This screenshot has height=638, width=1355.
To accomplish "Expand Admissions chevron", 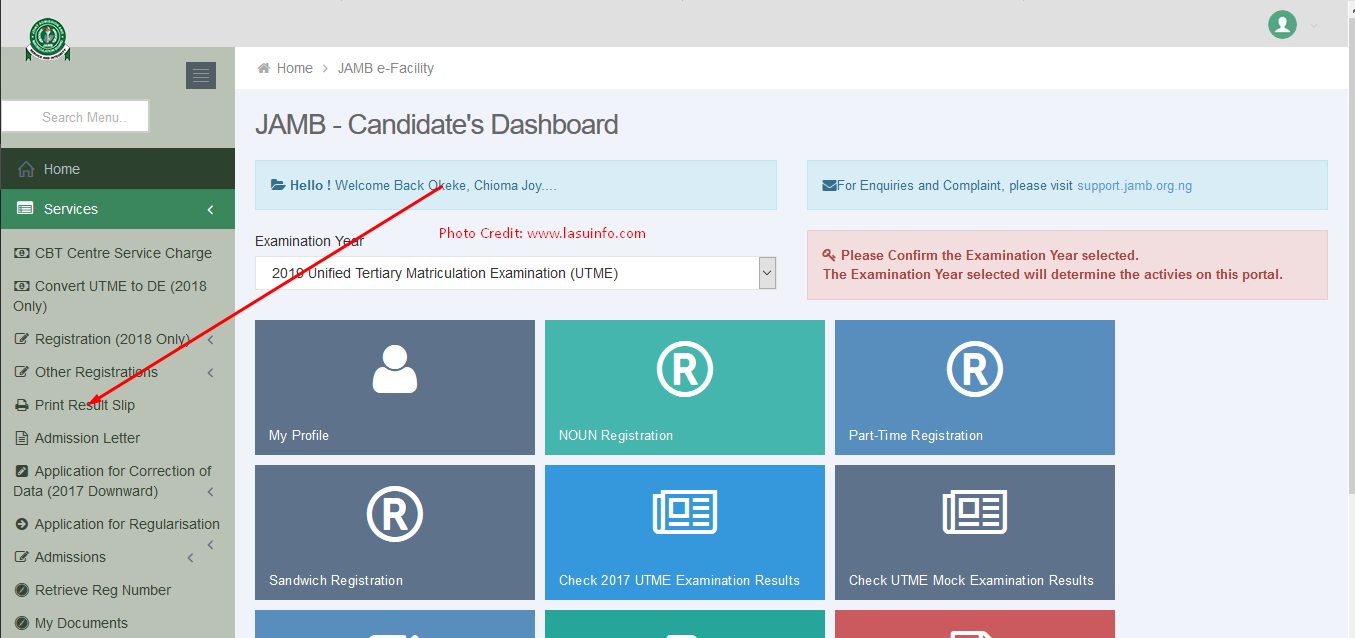I will [191, 558].
